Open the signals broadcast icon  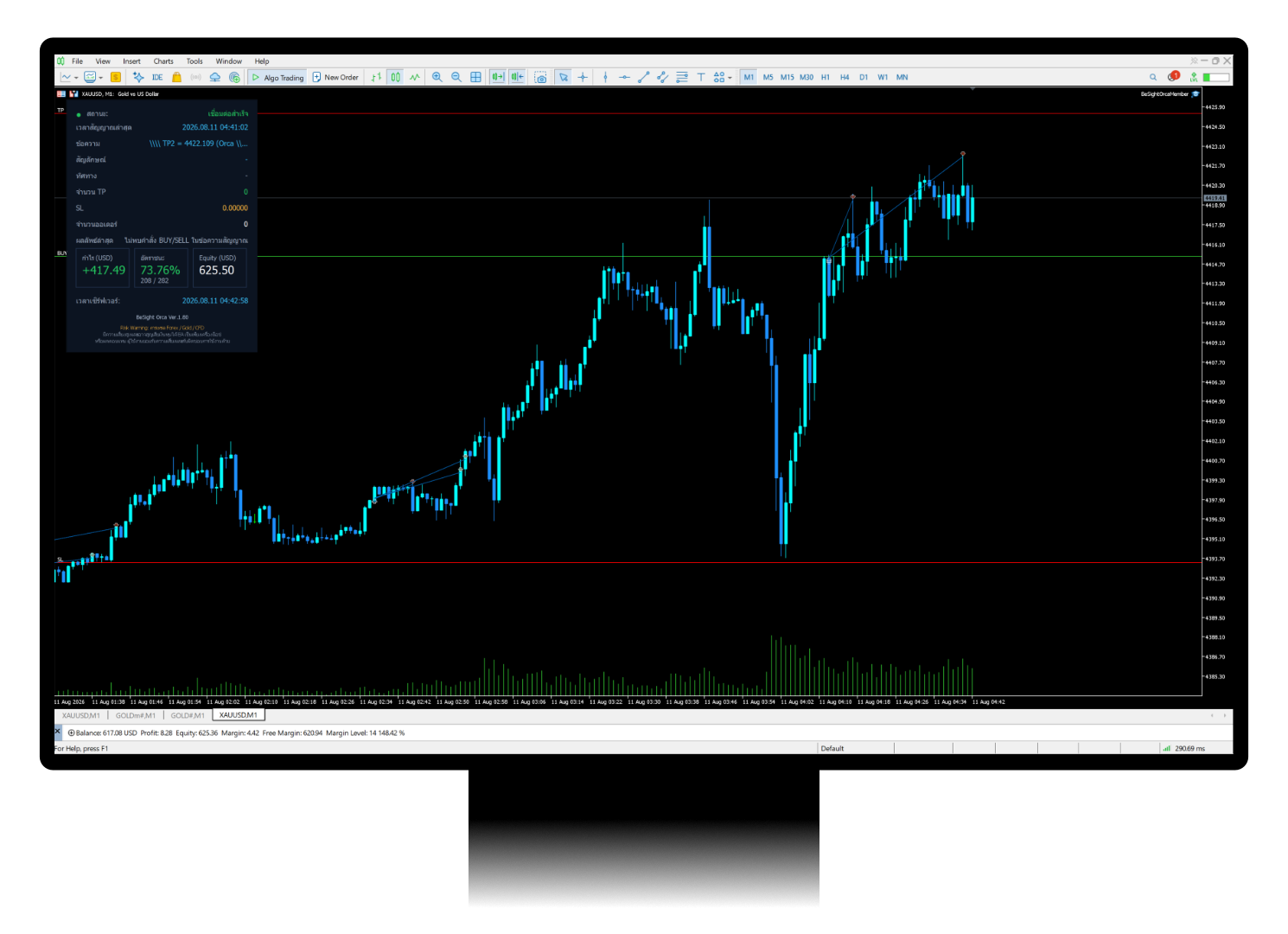click(x=196, y=77)
